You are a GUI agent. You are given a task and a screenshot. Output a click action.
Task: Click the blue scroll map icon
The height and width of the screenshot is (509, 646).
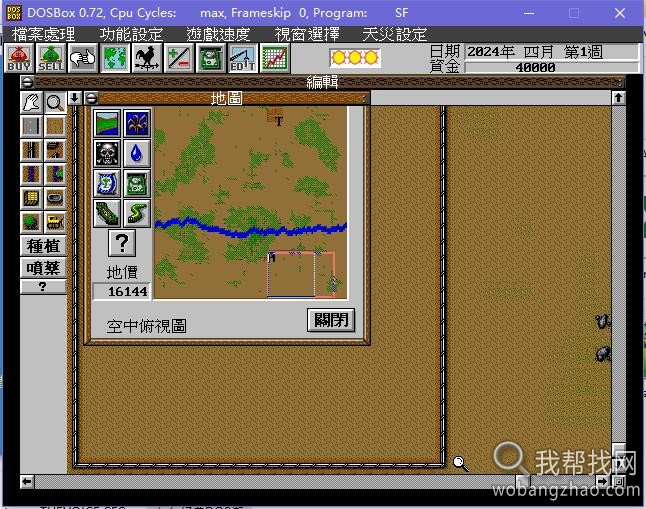[x=107, y=183]
